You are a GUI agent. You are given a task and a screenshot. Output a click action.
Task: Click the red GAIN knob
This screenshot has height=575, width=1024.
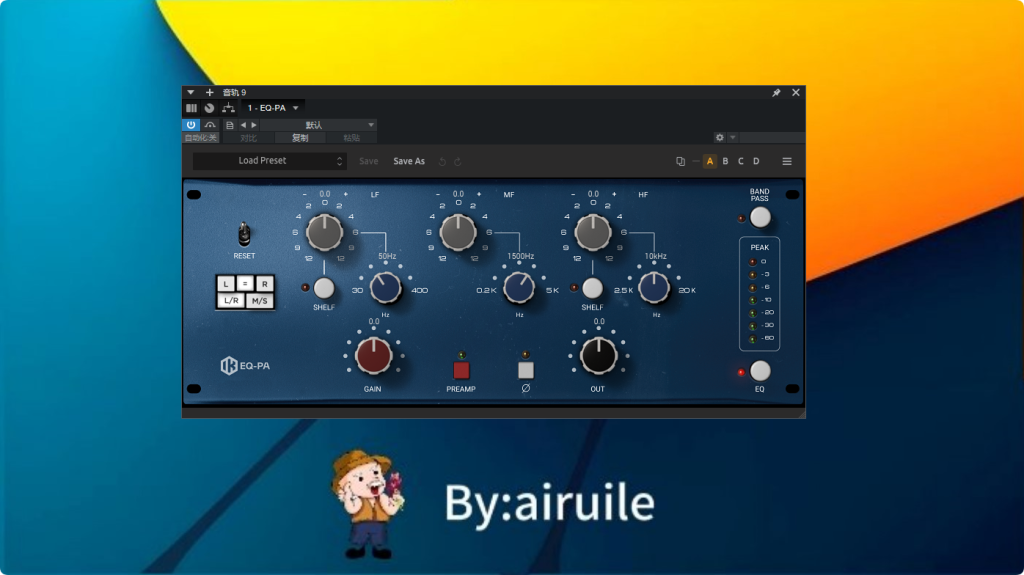point(374,355)
